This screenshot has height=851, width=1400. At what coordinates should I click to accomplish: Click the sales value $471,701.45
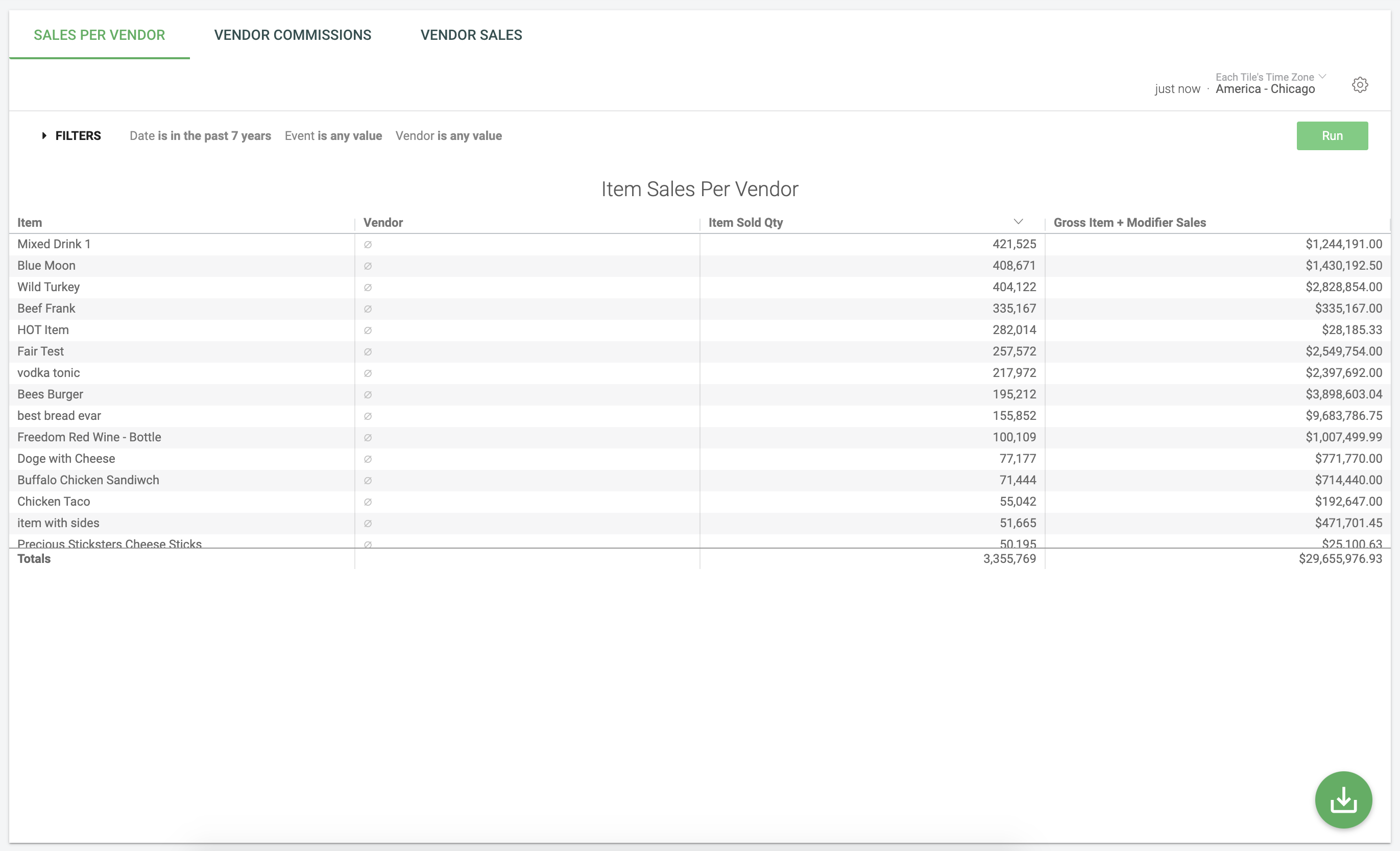coord(1348,523)
